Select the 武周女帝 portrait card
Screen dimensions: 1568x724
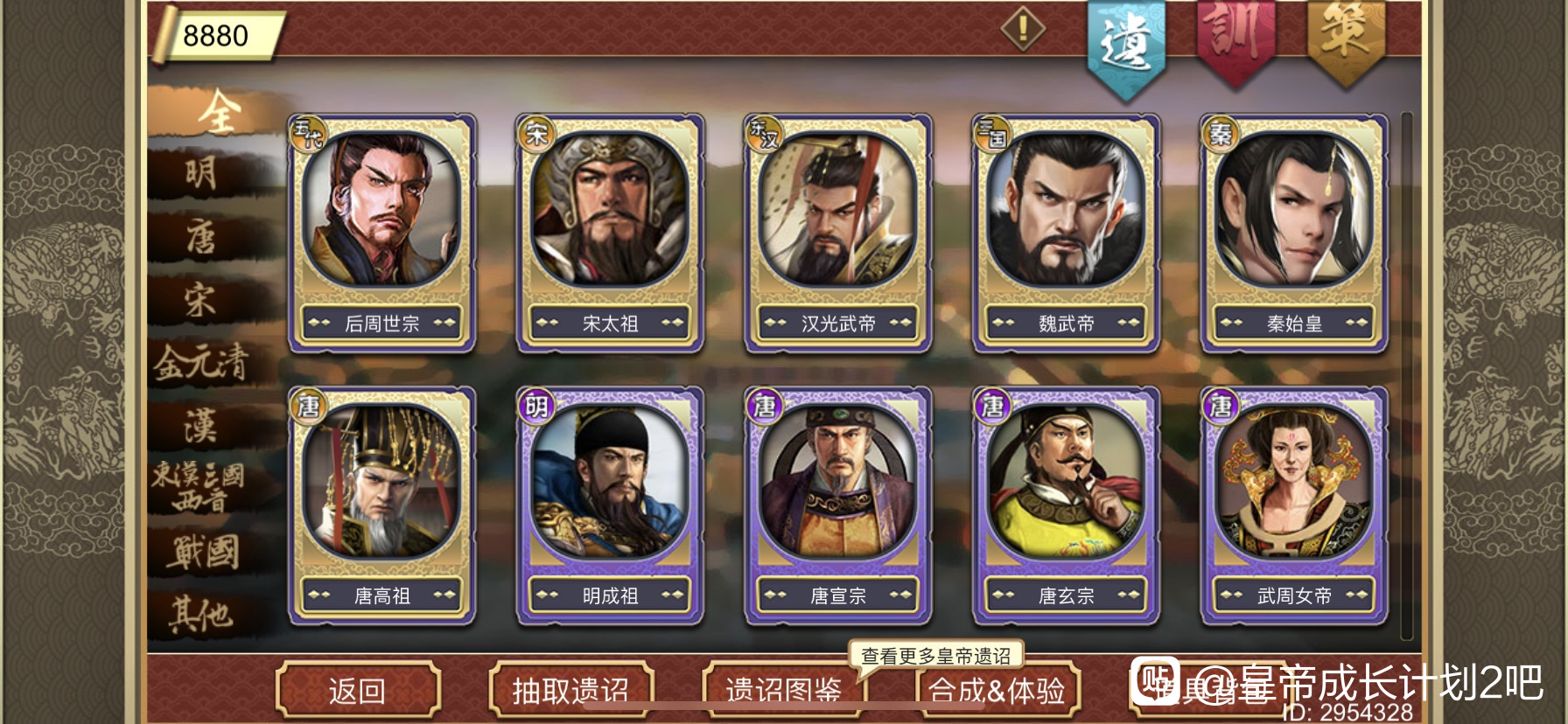[x=1294, y=505]
